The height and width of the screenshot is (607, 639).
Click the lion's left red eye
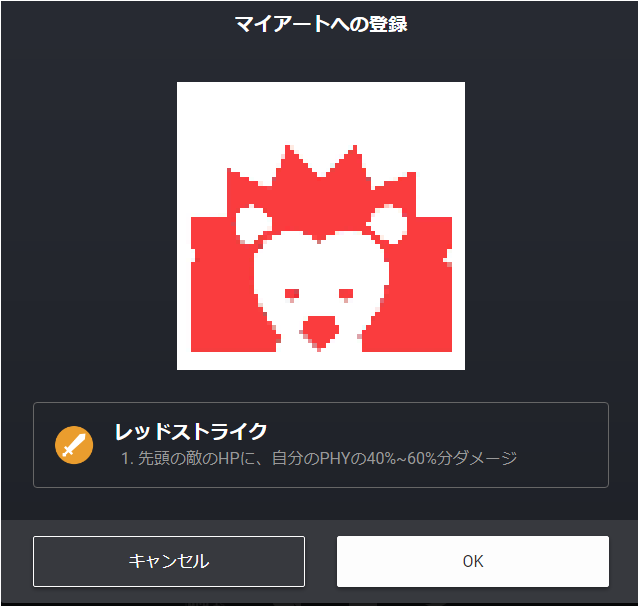(292, 294)
